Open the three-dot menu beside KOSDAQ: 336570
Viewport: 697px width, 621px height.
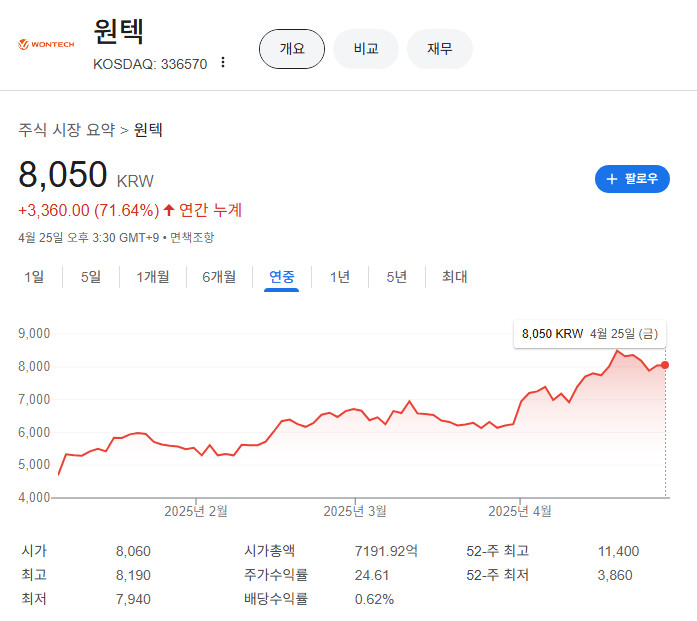[x=223, y=63]
